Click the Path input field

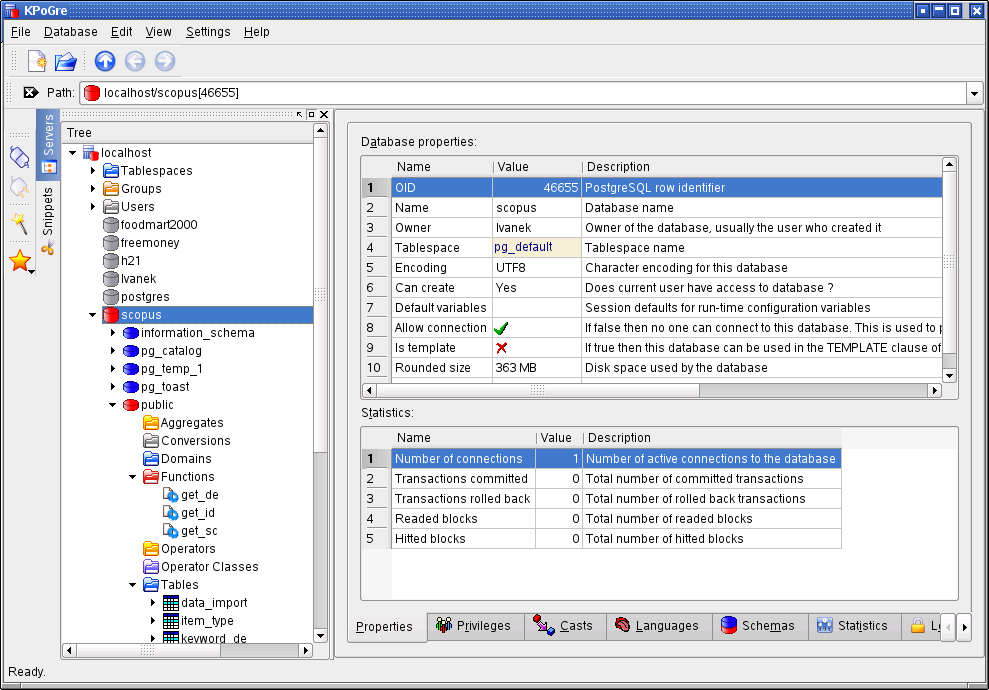click(524, 93)
